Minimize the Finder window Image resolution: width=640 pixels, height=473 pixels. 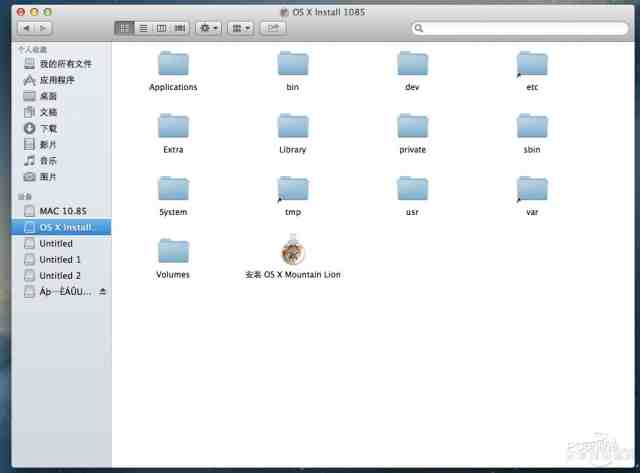(x=34, y=12)
